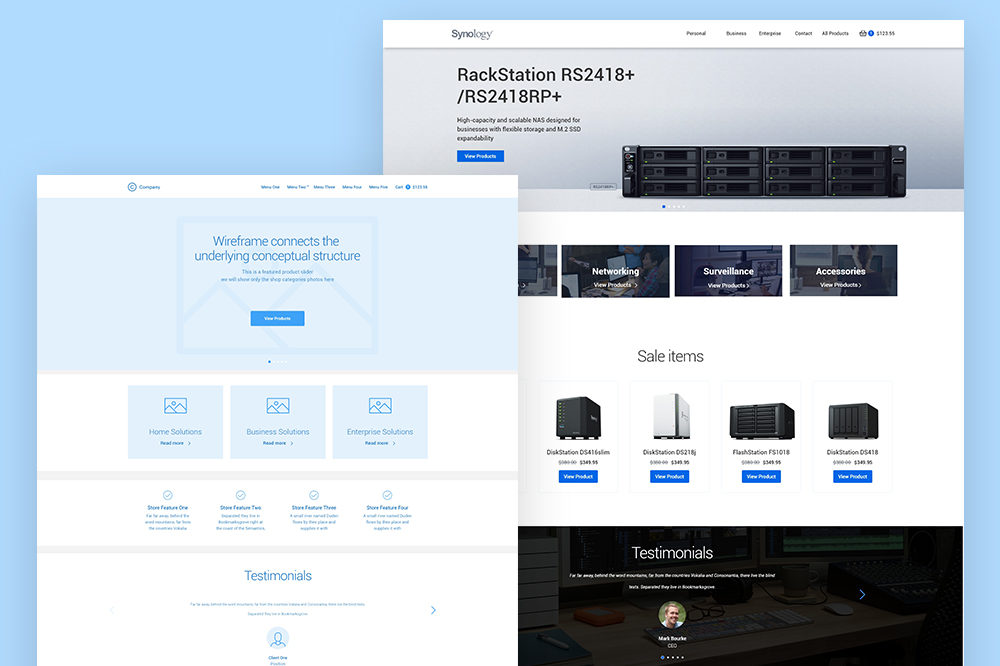Click View Product for DiskStation DS416slim

coord(578,477)
